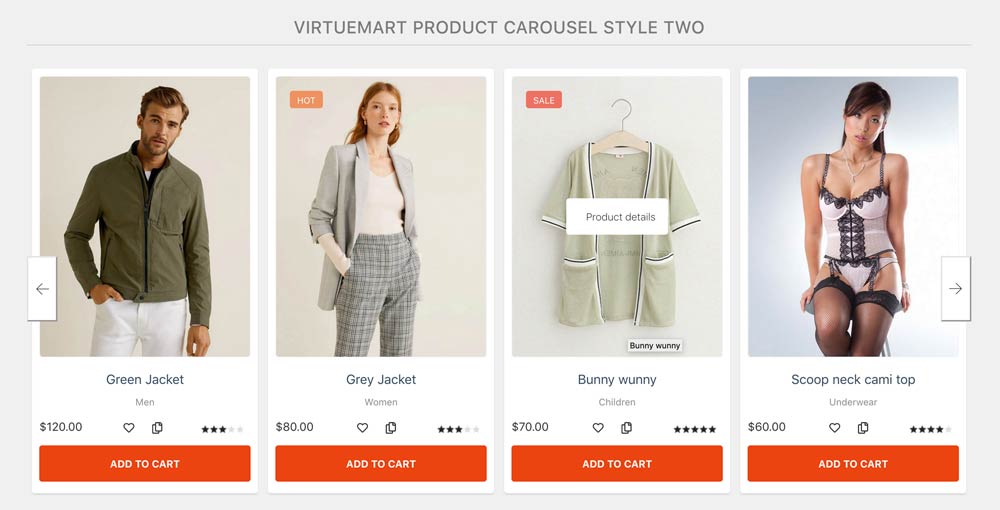Add Bunny wunny to cart
1000x510 pixels.
pos(617,464)
